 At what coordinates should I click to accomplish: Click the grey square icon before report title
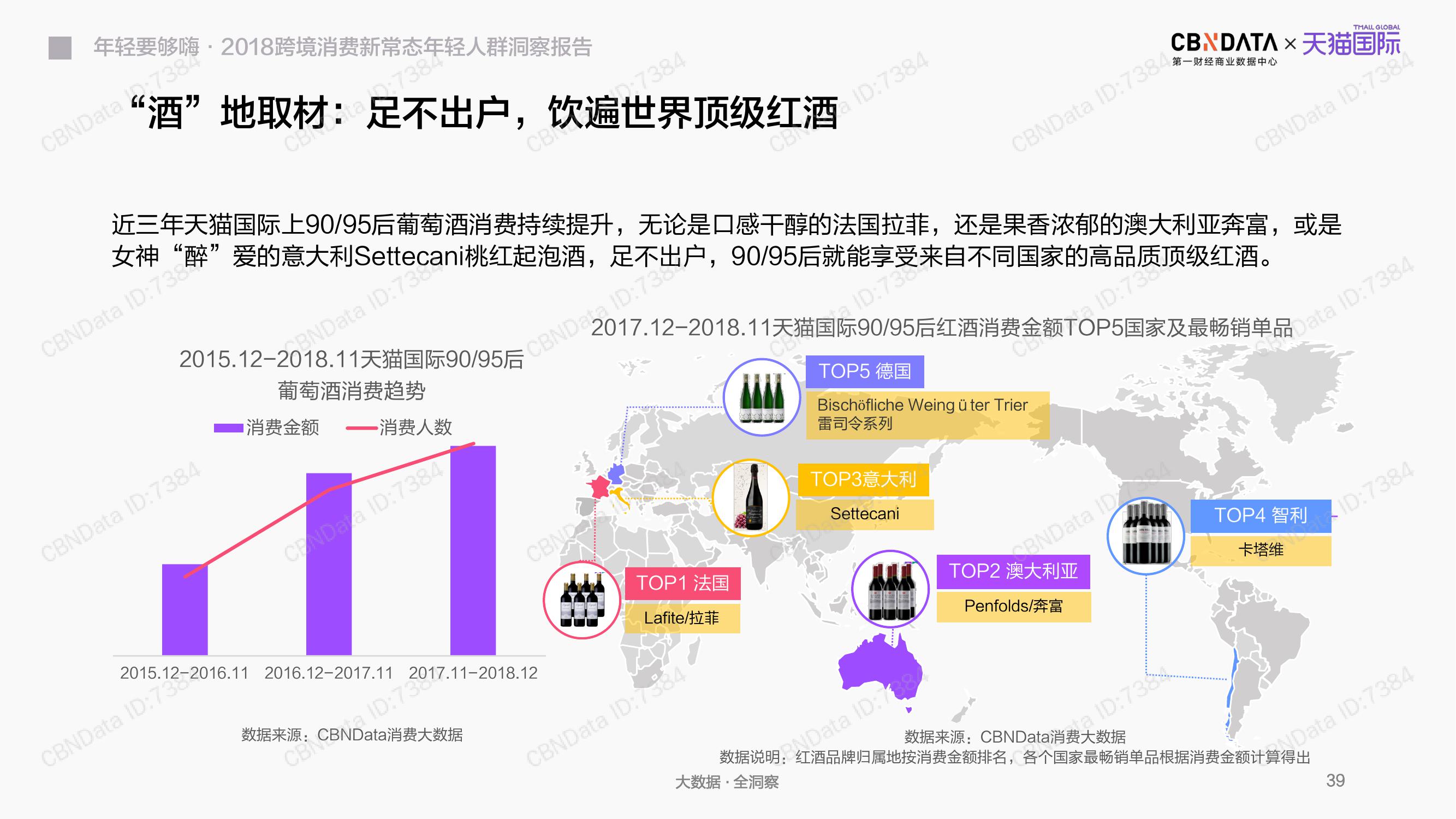[60, 48]
